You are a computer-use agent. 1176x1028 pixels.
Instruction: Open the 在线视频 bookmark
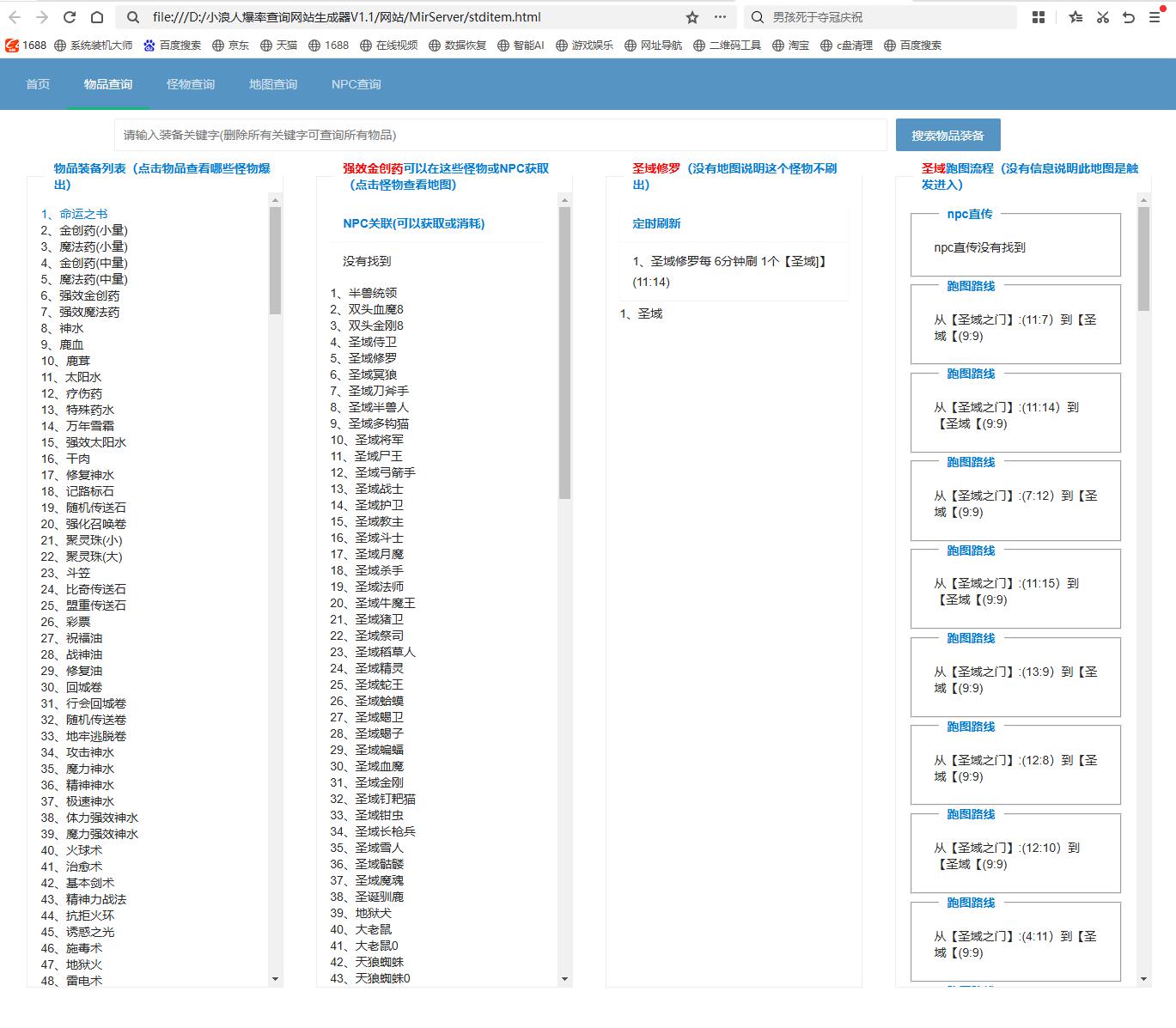click(x=388, y=46)
